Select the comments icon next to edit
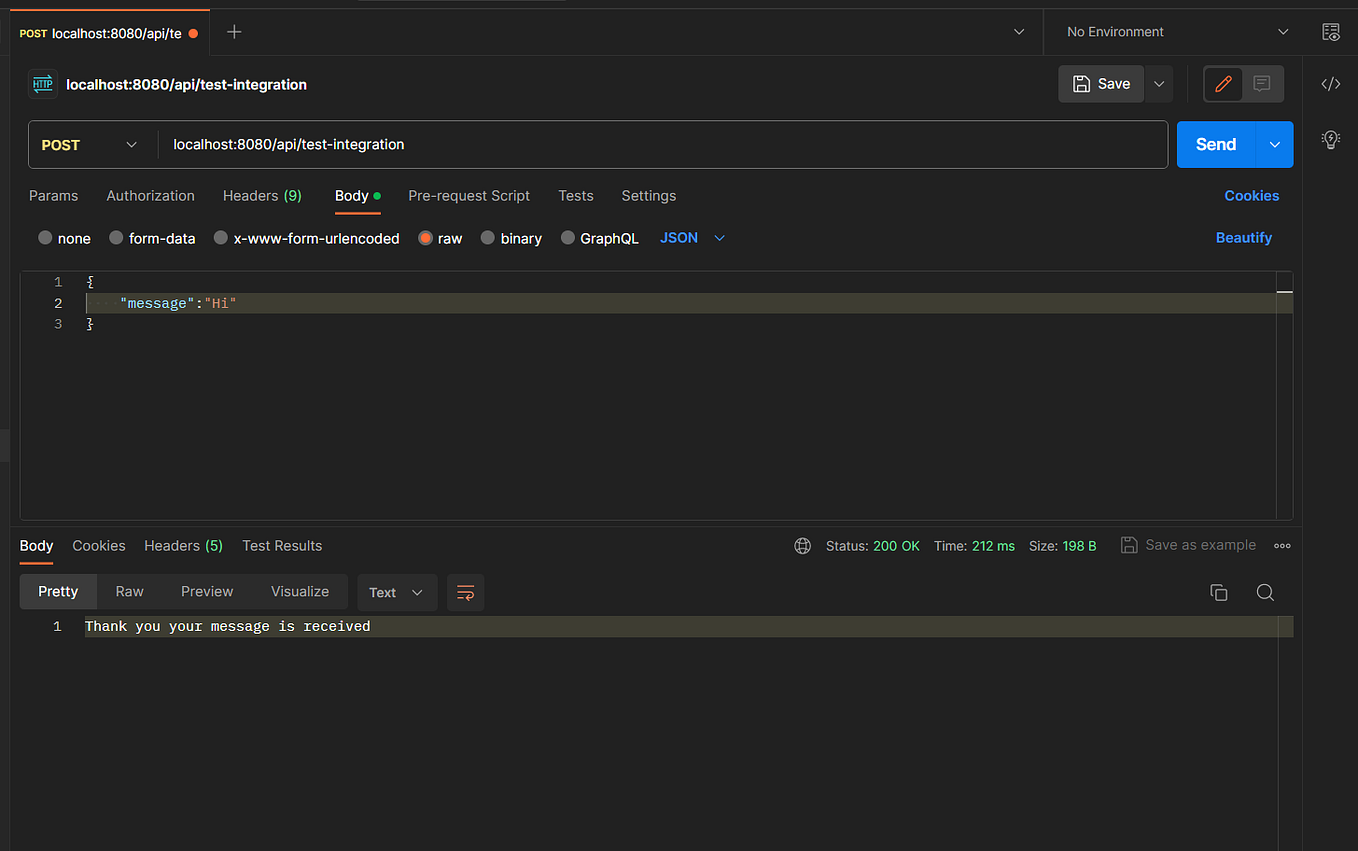Screen dimensions: 1358x851 click(x=1261, y=84)
